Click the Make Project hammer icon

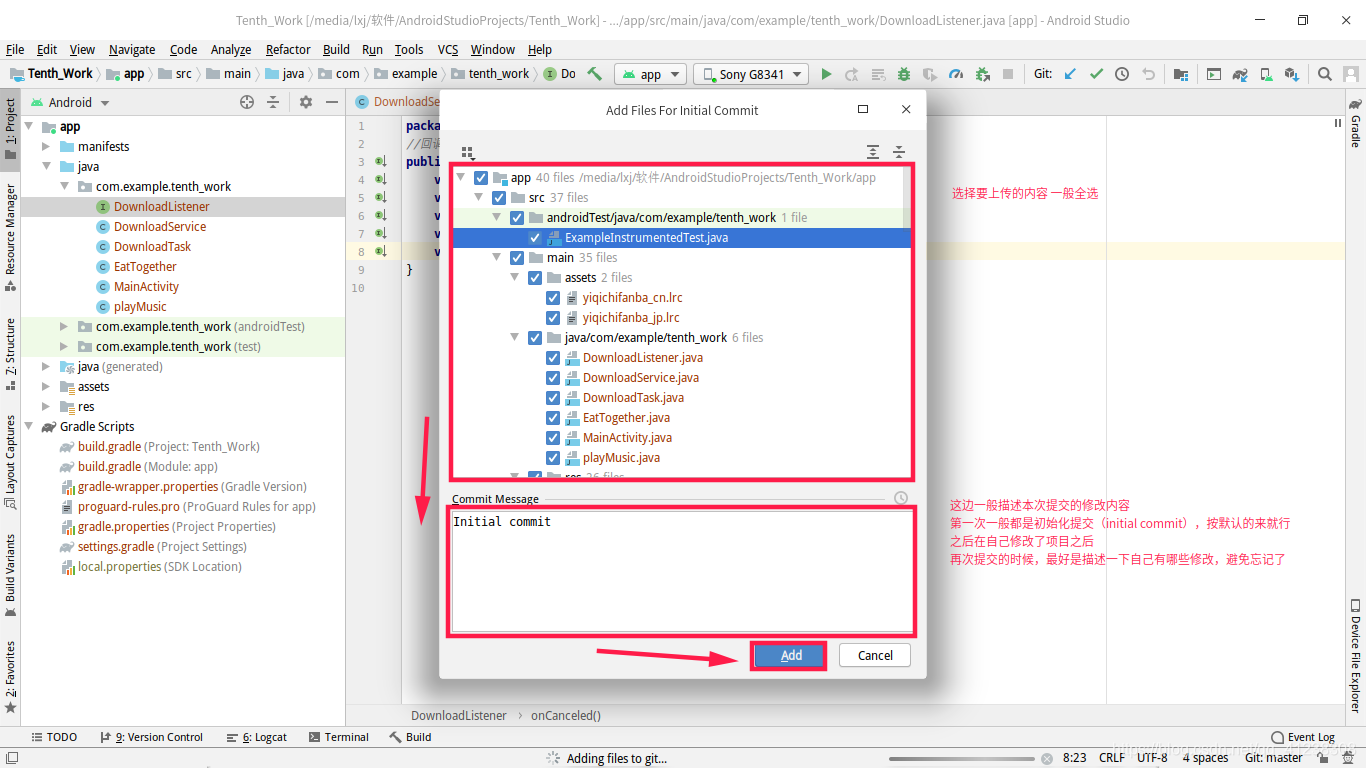[x=595, y=74]
